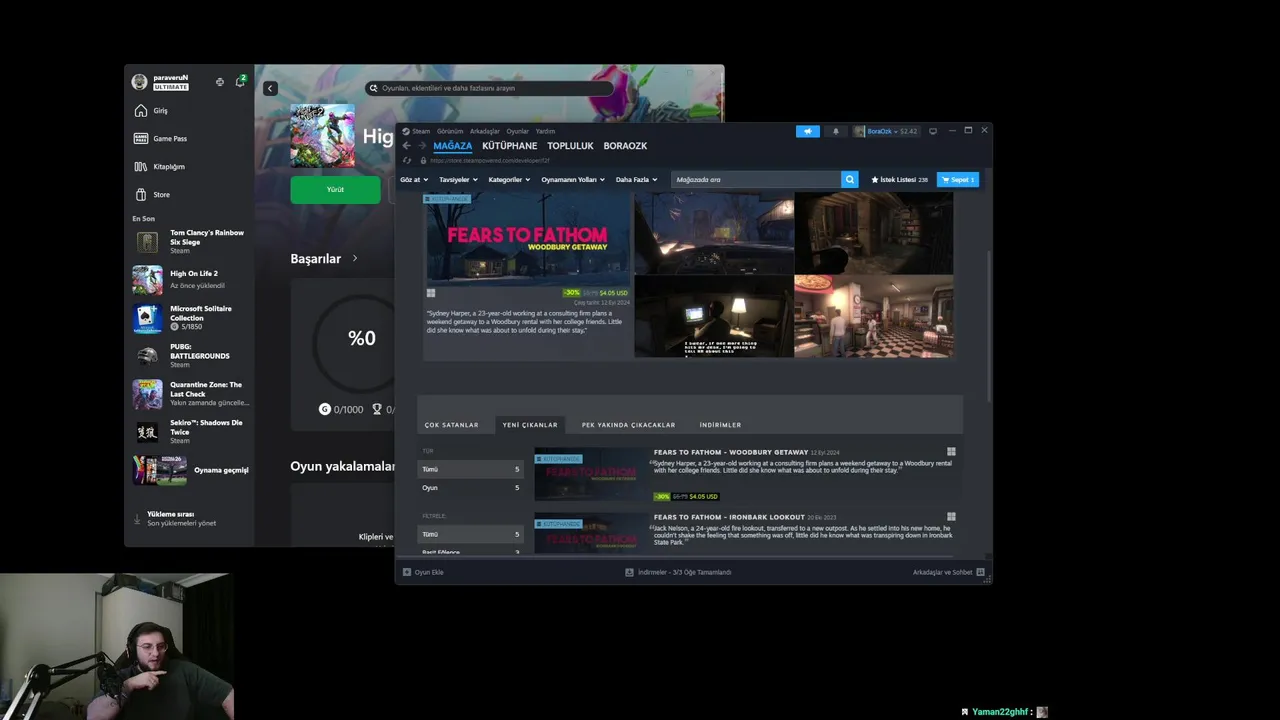Open Steam Big Picture mode icon
1280x720 pixels.
[x=933, y=131]
